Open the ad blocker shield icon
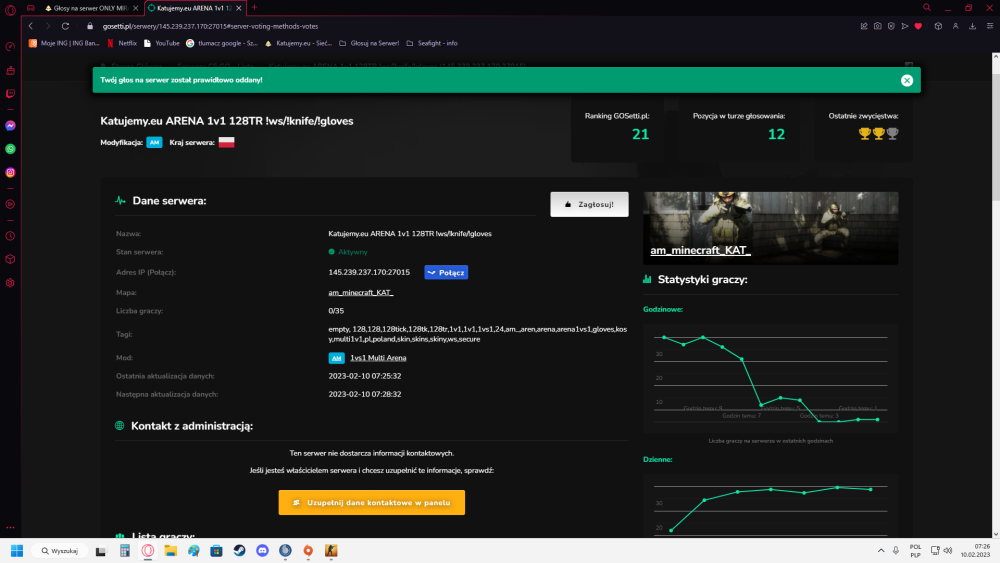The width and height of the screenshot is (1000, 563). pyautogui.click(x=891, y=26)
